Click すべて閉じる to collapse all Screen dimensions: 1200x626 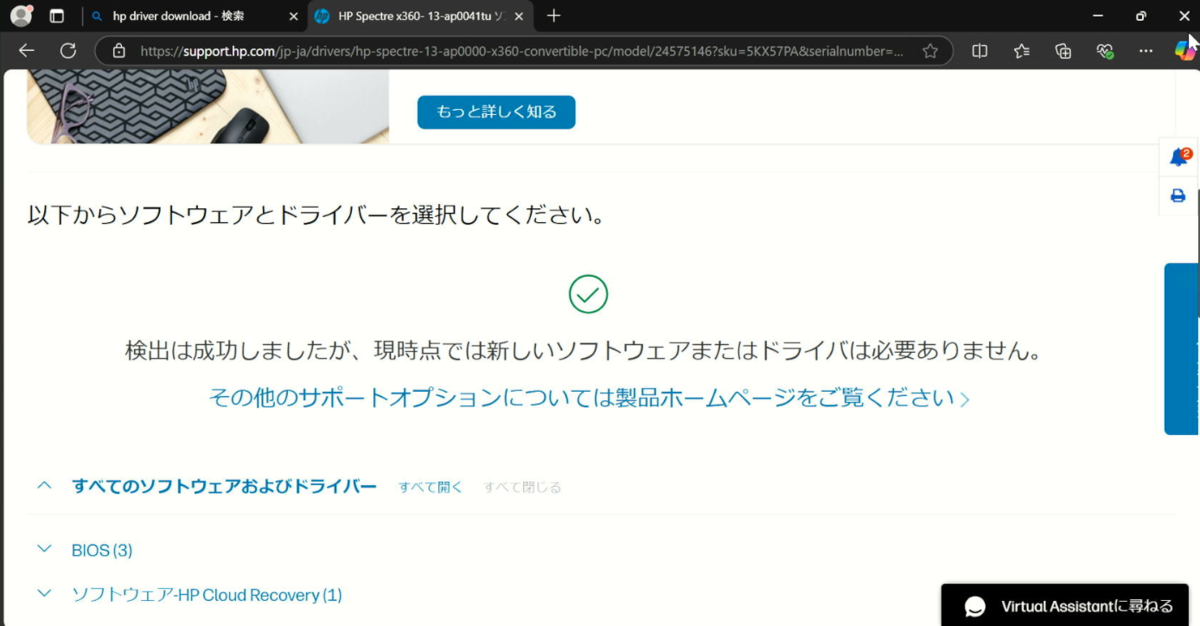523,487
